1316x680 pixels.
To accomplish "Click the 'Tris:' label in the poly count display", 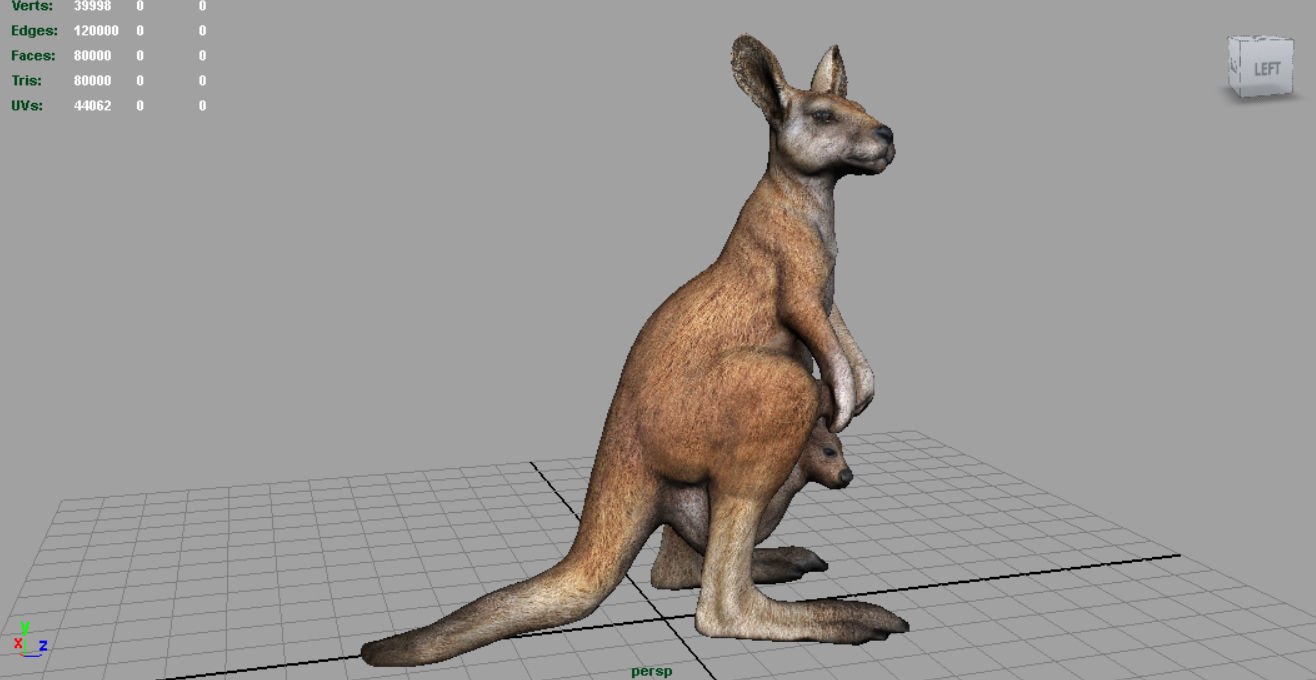I will pos(27,81).
